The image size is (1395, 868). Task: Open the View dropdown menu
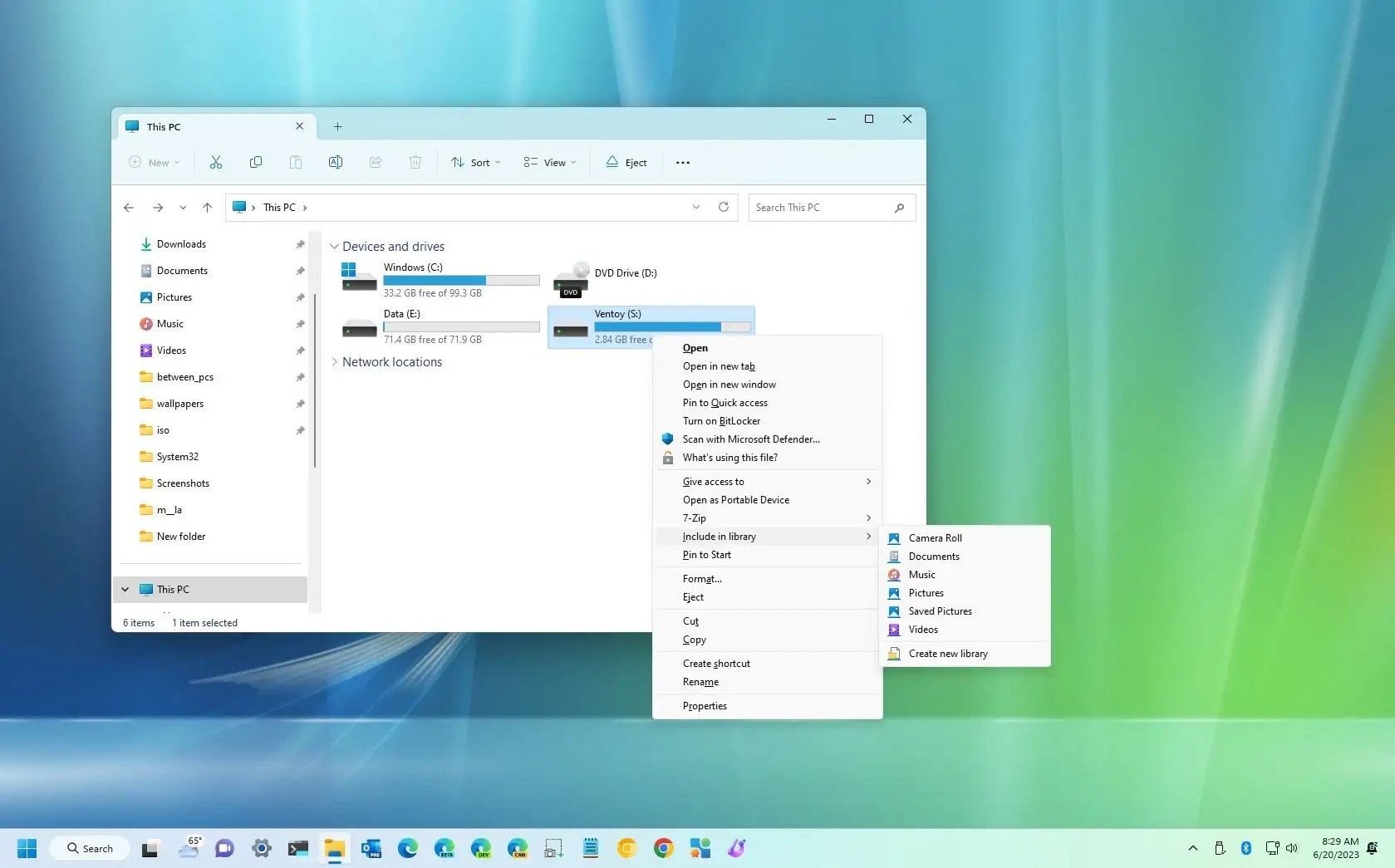coord(548,162)
